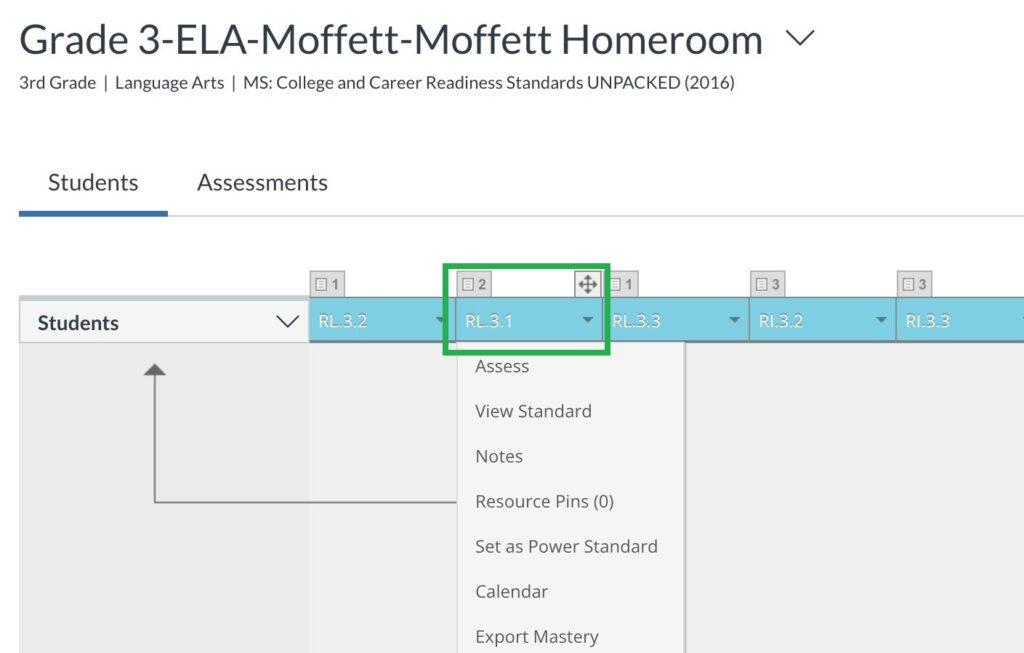Switch to the Assessments tab
Image resolution: width=1024 pixels, height=653 pixels.
tap(262, 182)
